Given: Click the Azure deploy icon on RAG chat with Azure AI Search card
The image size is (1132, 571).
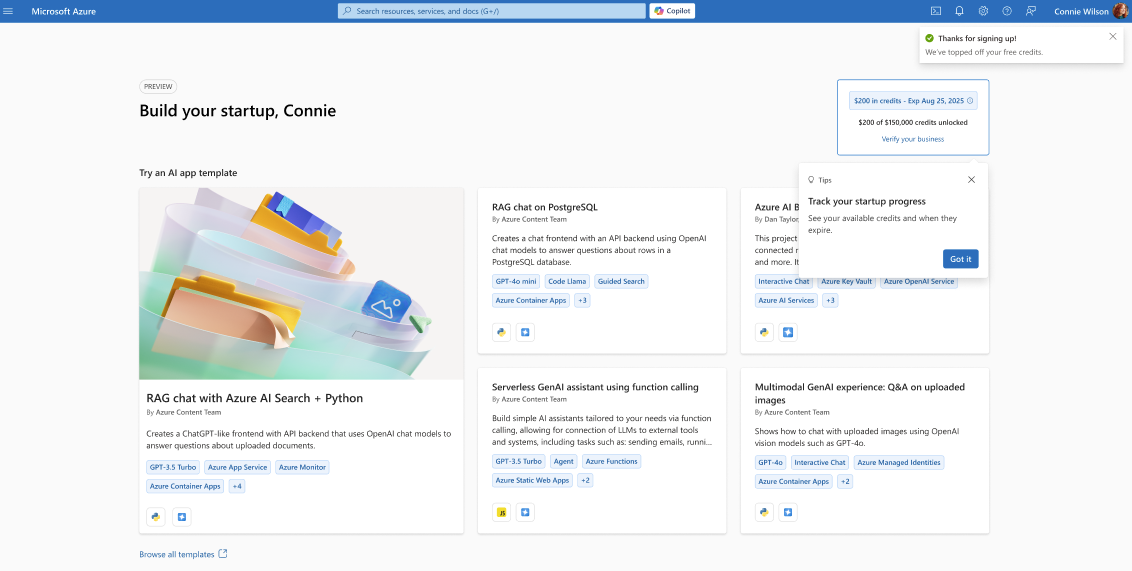Looking at the screenshot, I should coord(181,517).
